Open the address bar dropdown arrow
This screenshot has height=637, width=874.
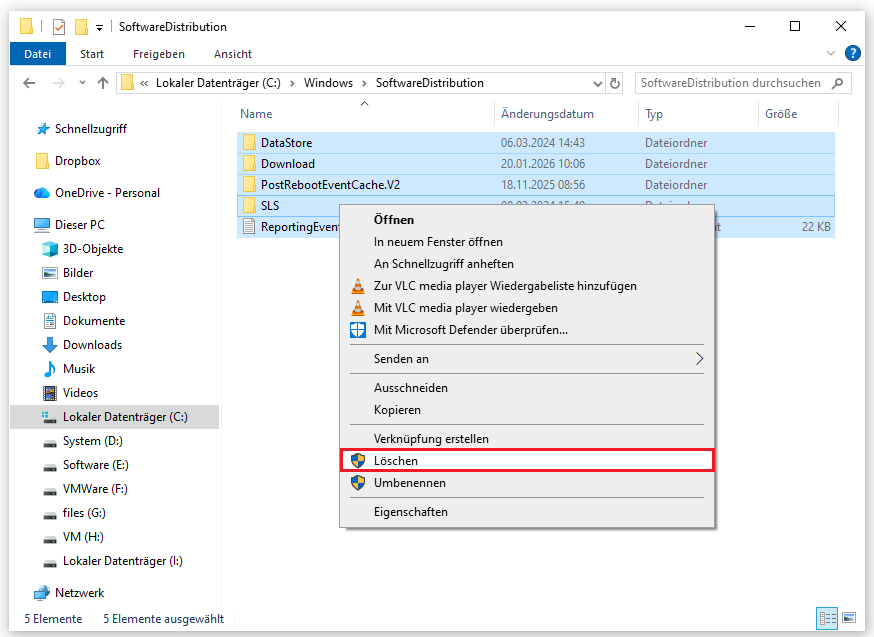[598, 83]
